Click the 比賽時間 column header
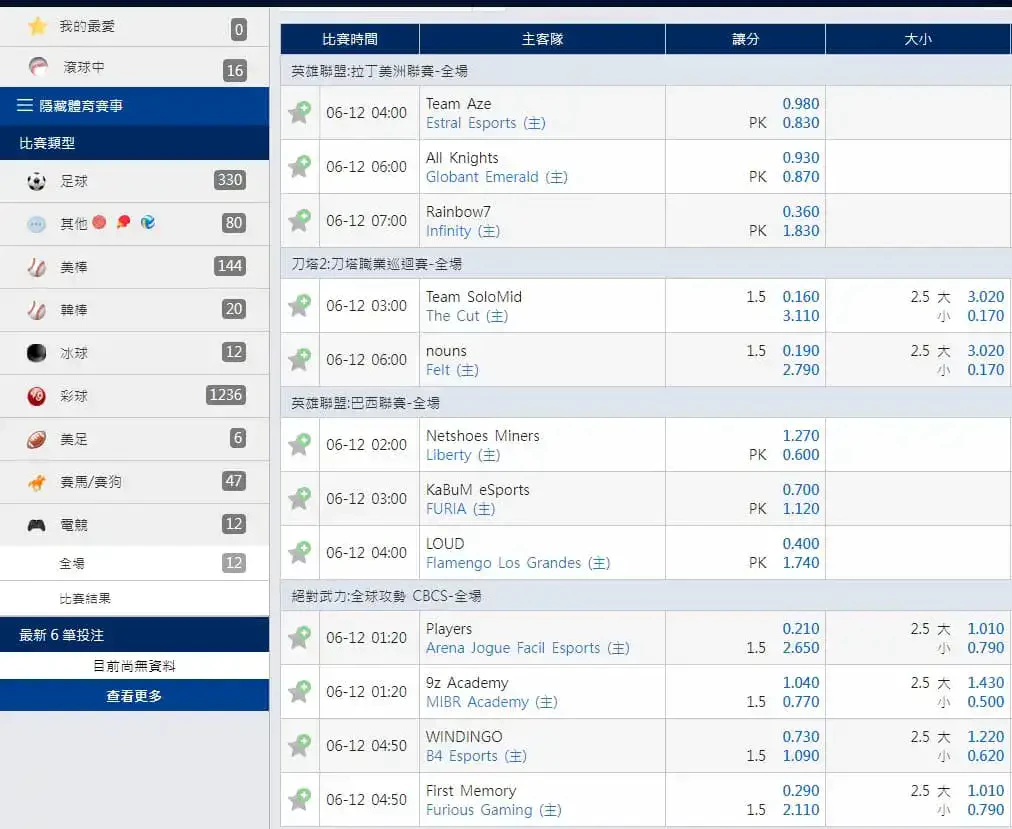 point(350,39)
